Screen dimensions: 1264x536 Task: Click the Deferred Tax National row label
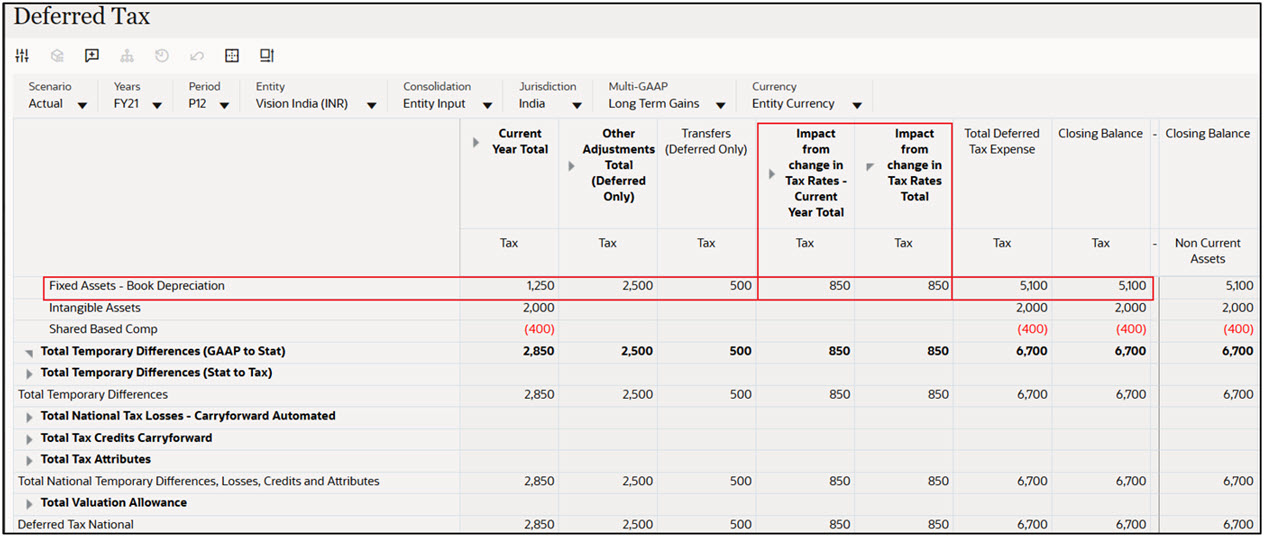tap(76, 524)
